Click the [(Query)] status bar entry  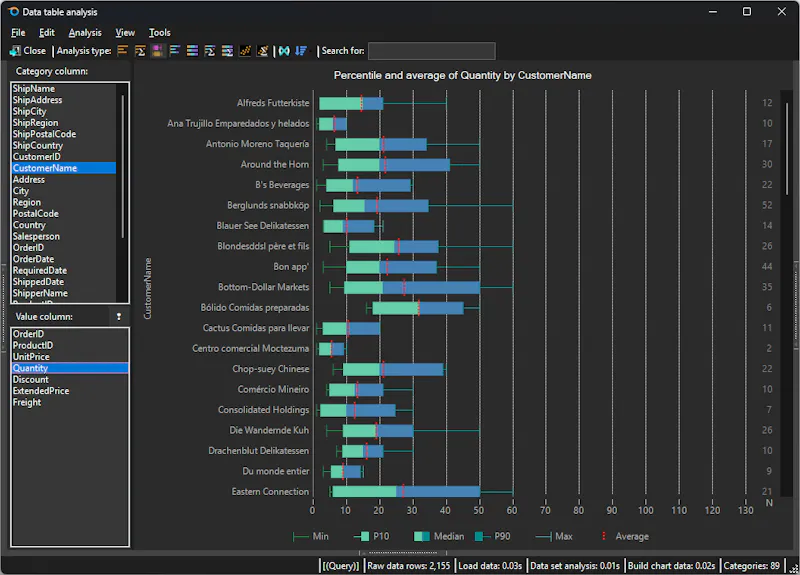tap(341, 566)
